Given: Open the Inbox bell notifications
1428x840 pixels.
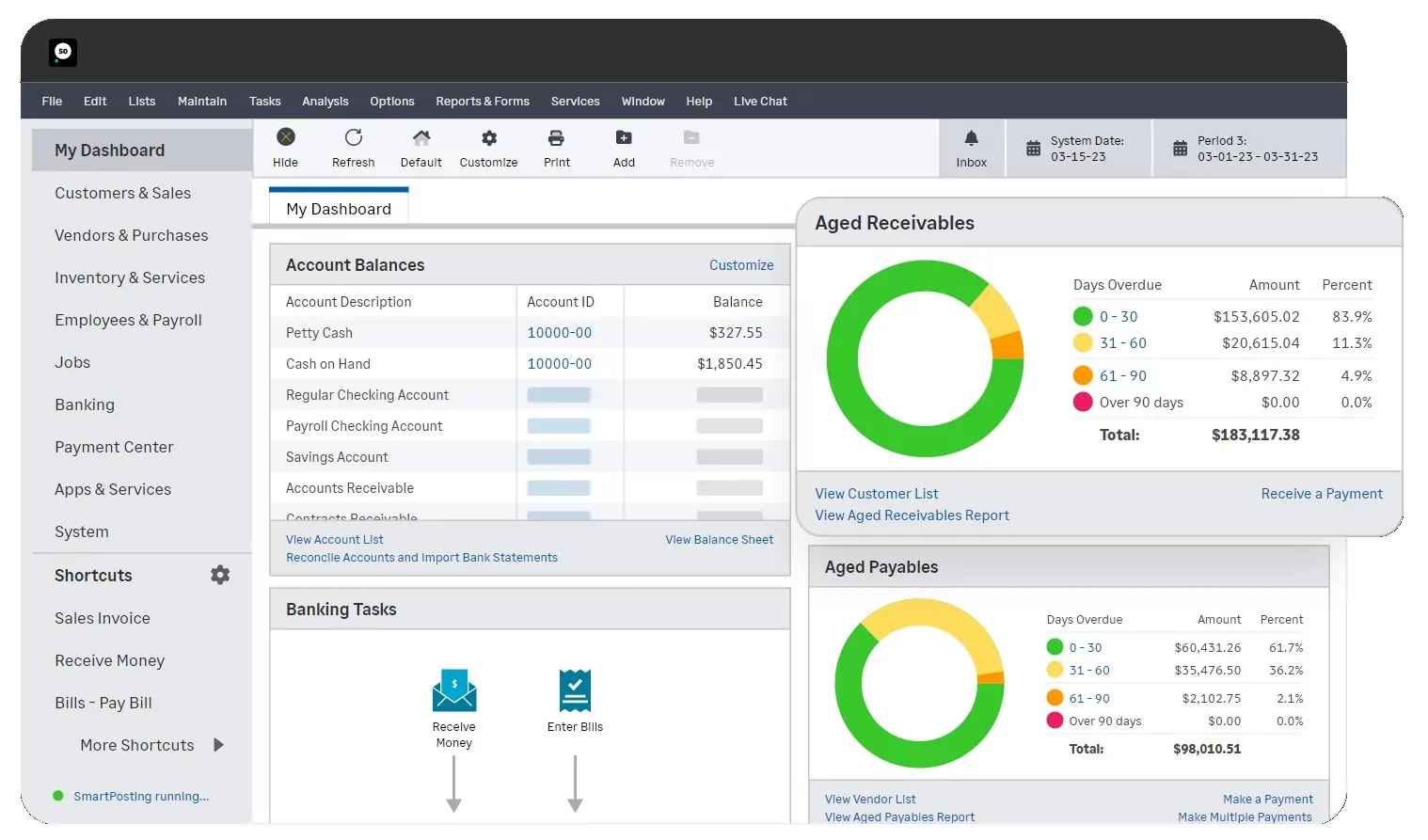Looking at the screenshot, I should 971,139.
